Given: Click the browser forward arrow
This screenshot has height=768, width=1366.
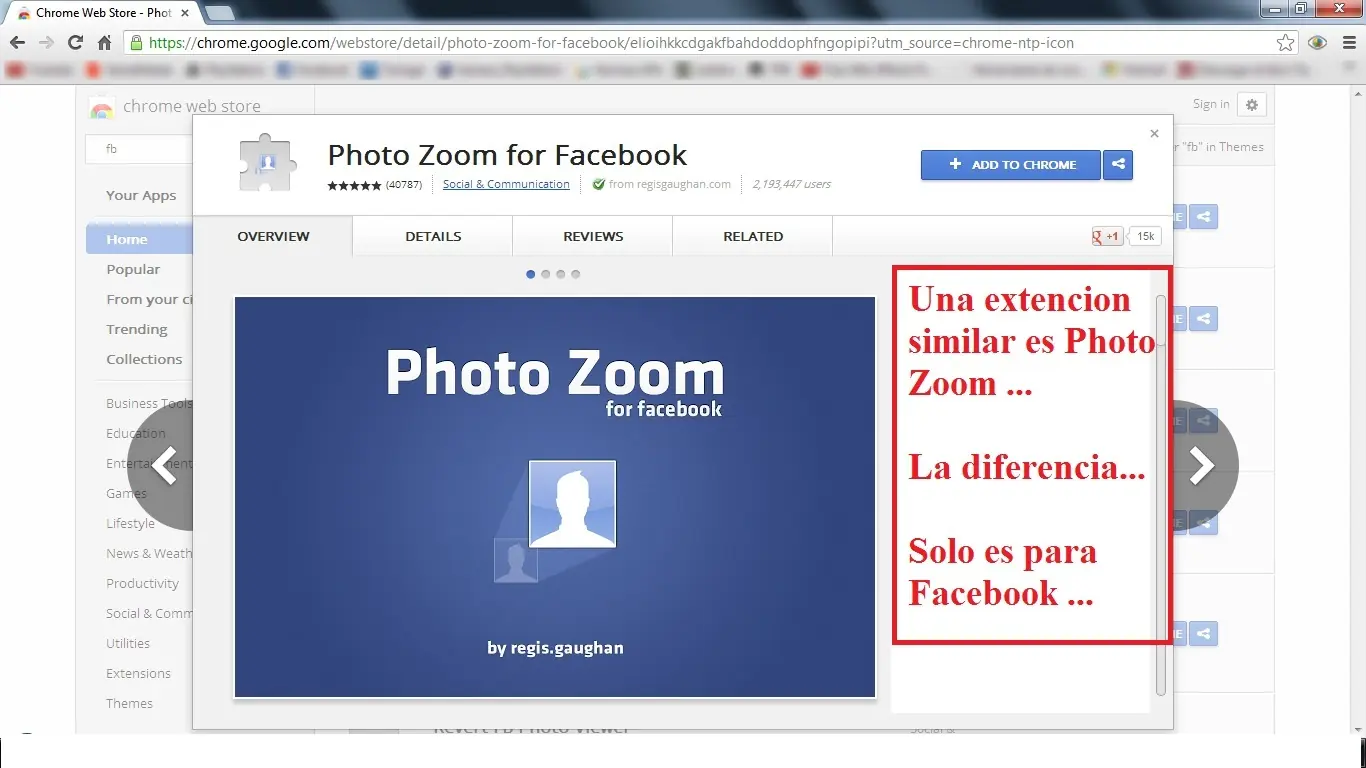Looking at the screenshot, I should click(46, 43).
